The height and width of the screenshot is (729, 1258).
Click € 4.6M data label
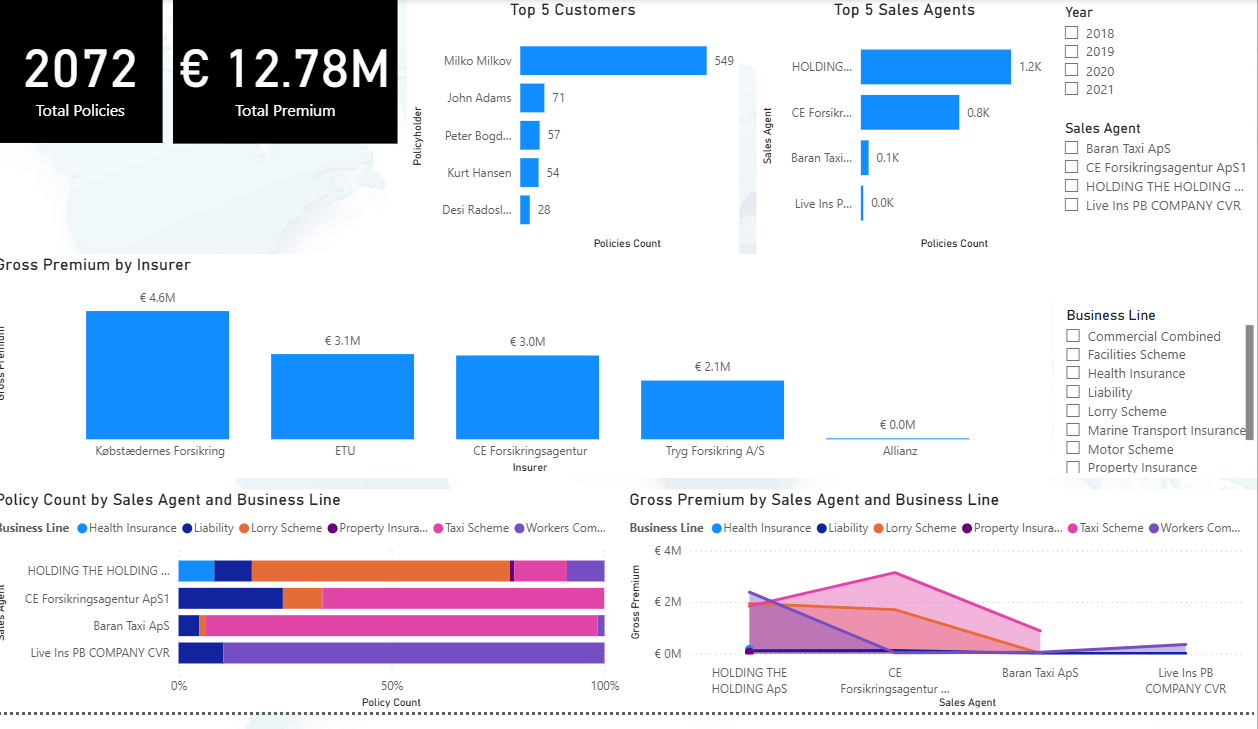coord(158,298)
